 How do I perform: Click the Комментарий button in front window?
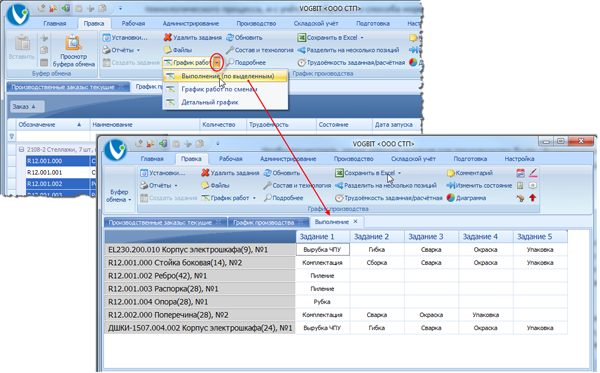coord(470,173)
